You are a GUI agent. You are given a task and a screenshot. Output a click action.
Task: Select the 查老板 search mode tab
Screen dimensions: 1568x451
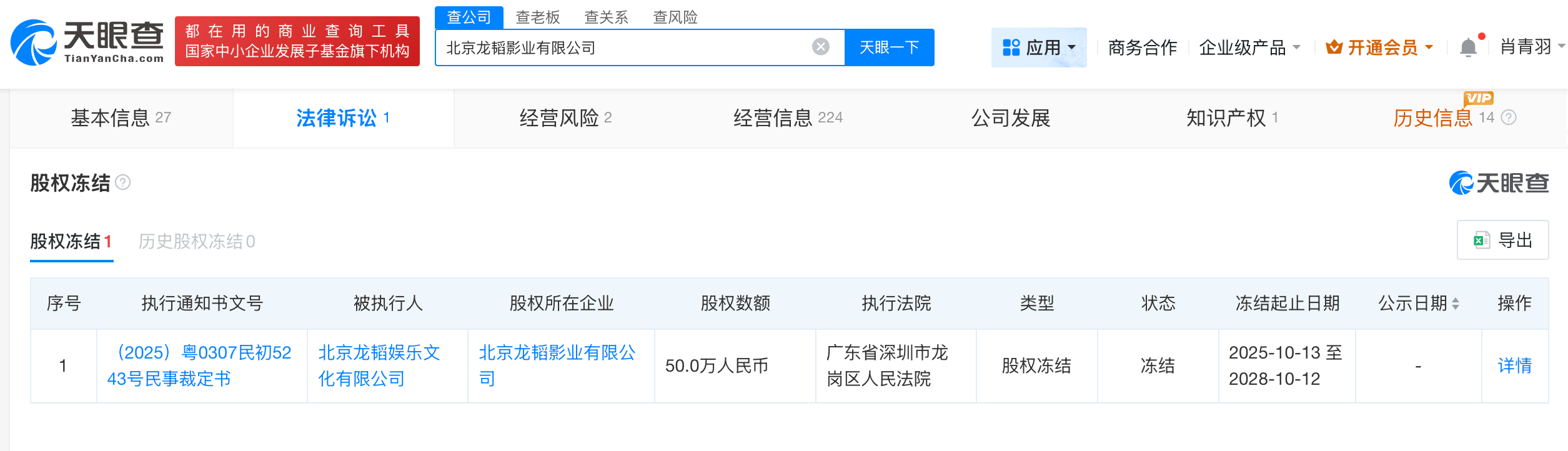coord(537,17)
